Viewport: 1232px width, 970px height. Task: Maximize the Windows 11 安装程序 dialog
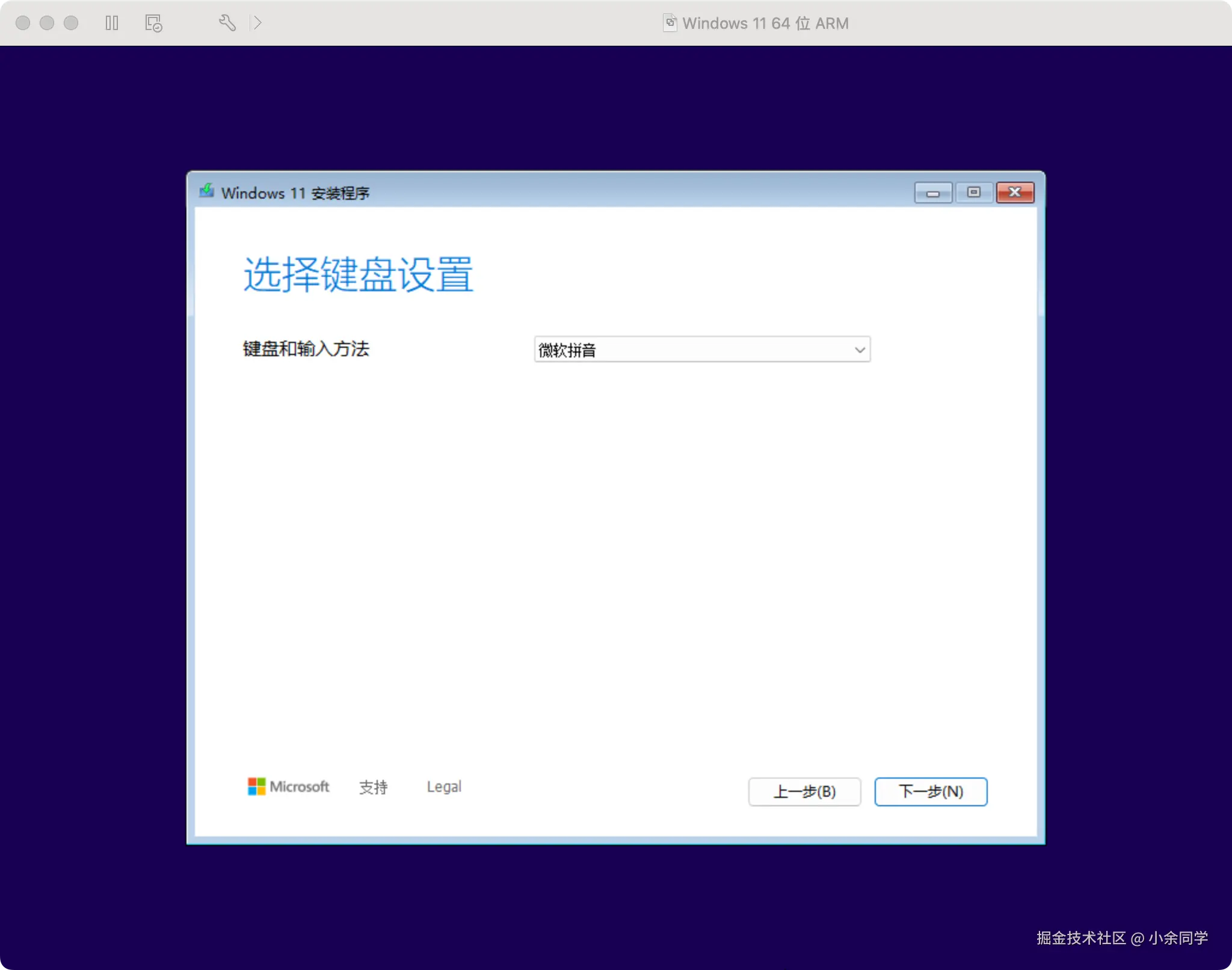[973, 193]
